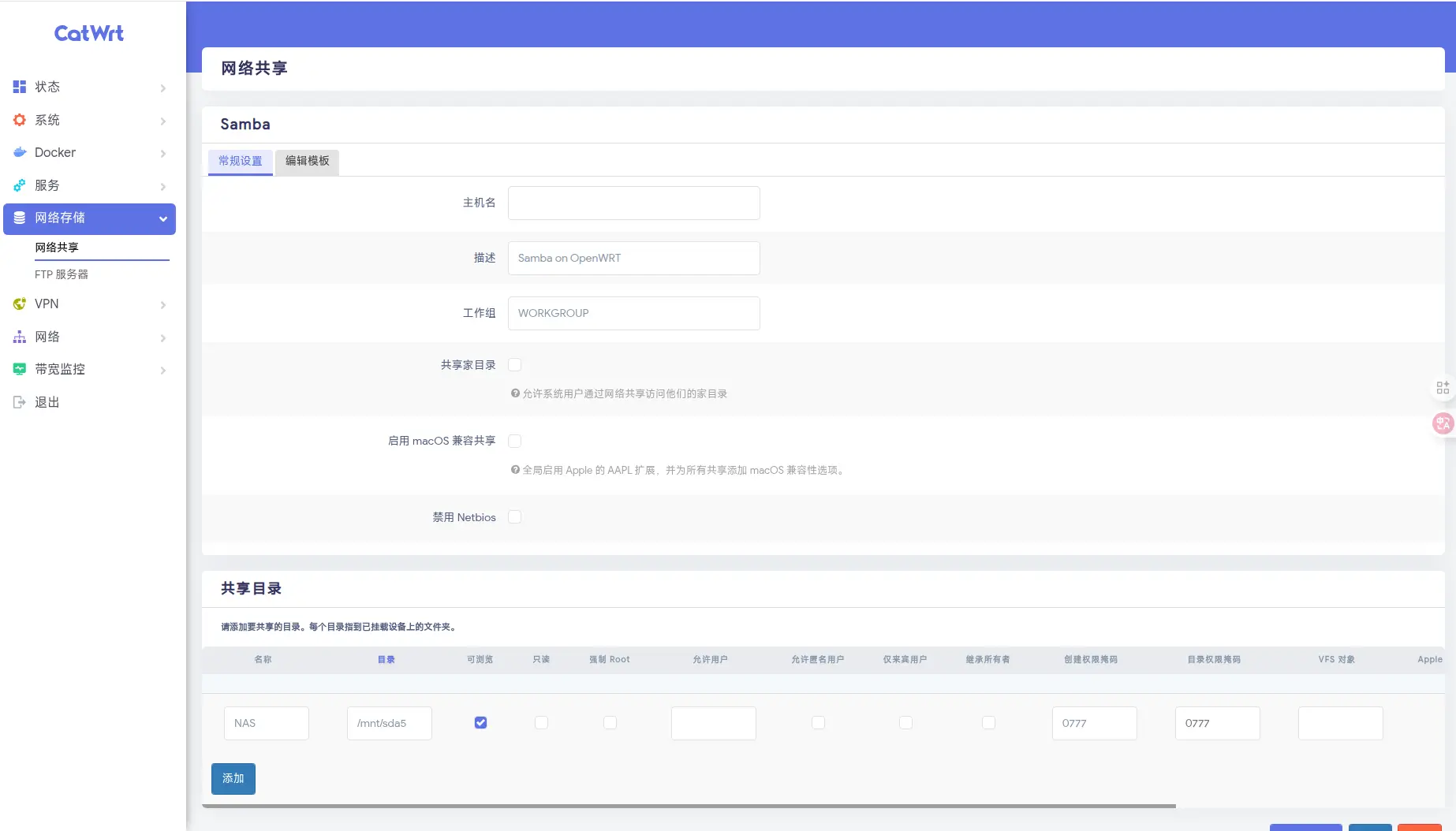This screenshot has height=831, width=1456.
Task: Click the Samba section heading
Action: tap(245, 124)
